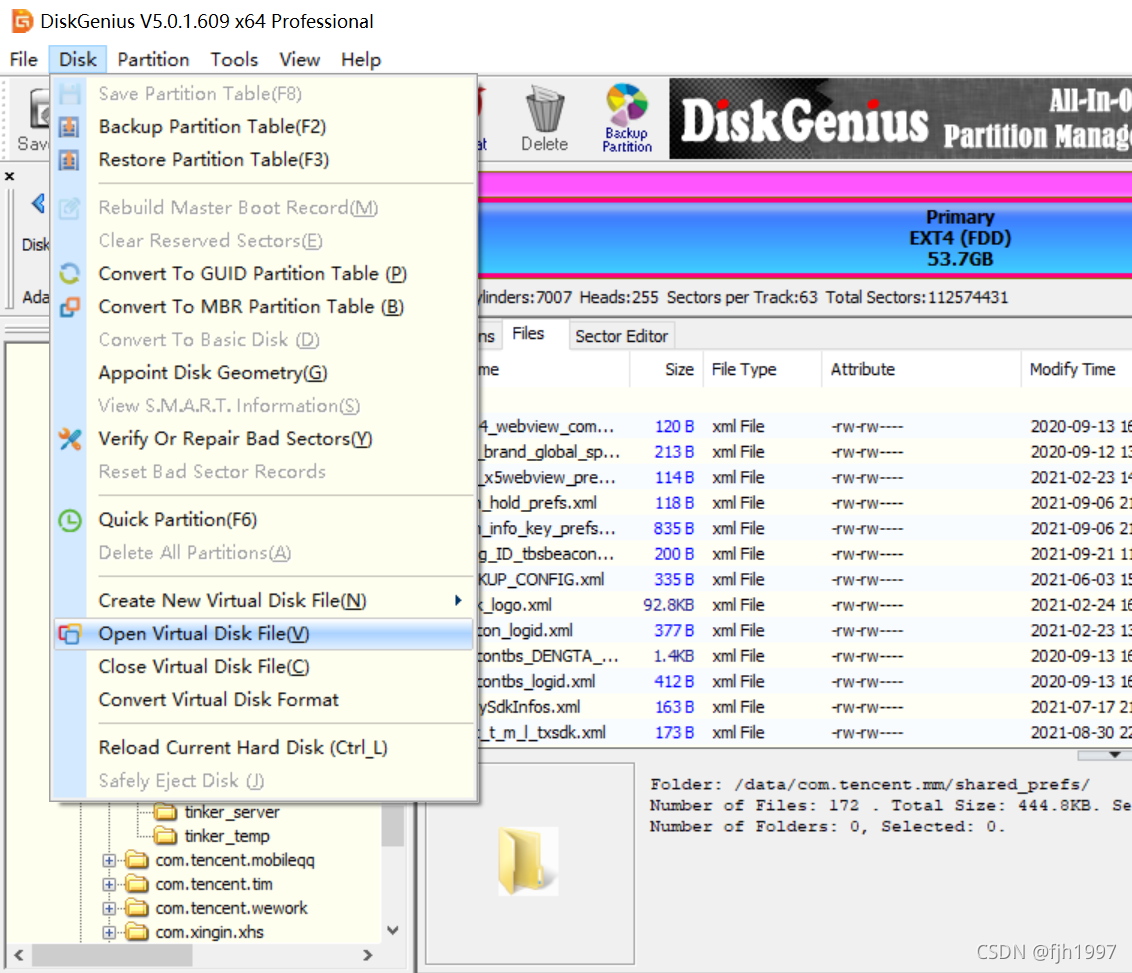The height and width of the screenshot is (973, 1132).
Task: Expand com.tencent.mobileqq tree node
Action: 109,860
